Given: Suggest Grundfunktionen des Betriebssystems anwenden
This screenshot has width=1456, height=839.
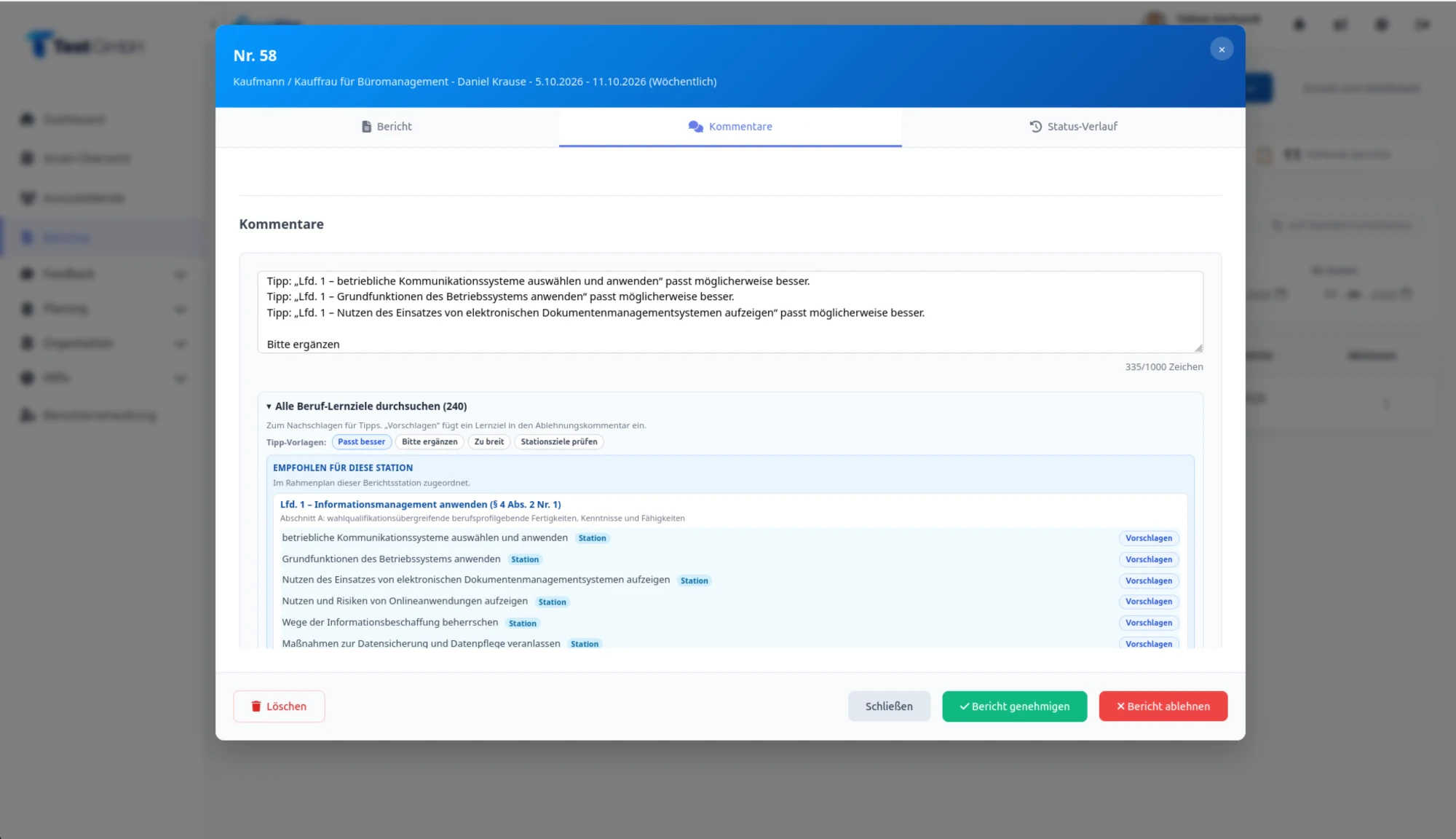Looking at the screenshot, I should click(1149, 559).
